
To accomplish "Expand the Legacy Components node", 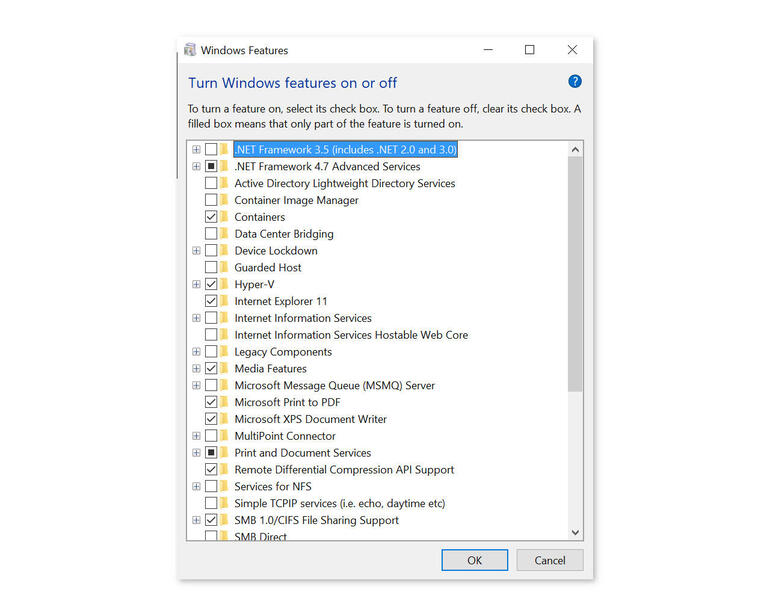I will [196, 351].
